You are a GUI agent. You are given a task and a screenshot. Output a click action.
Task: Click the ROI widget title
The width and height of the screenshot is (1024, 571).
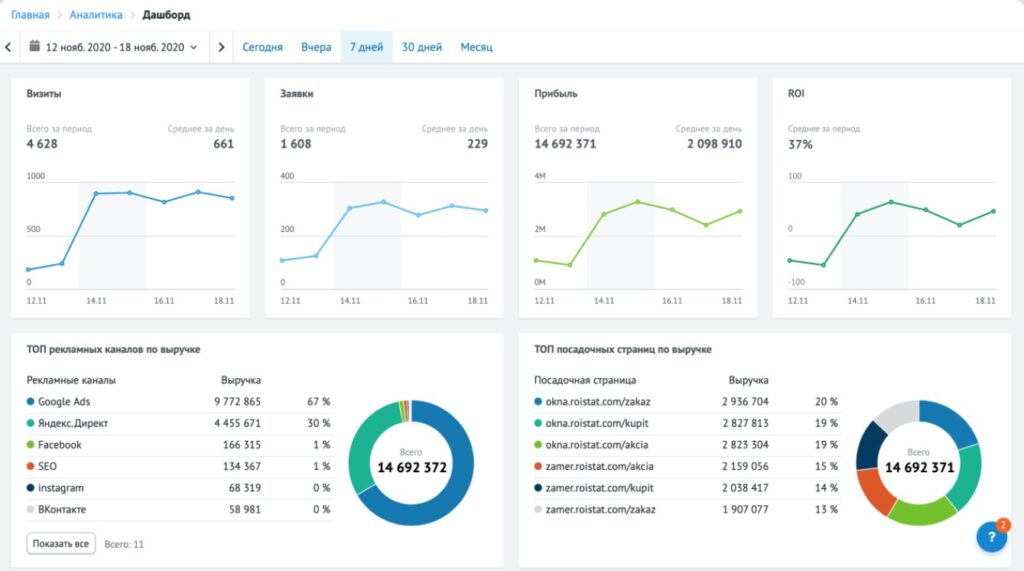click(796, 93)
